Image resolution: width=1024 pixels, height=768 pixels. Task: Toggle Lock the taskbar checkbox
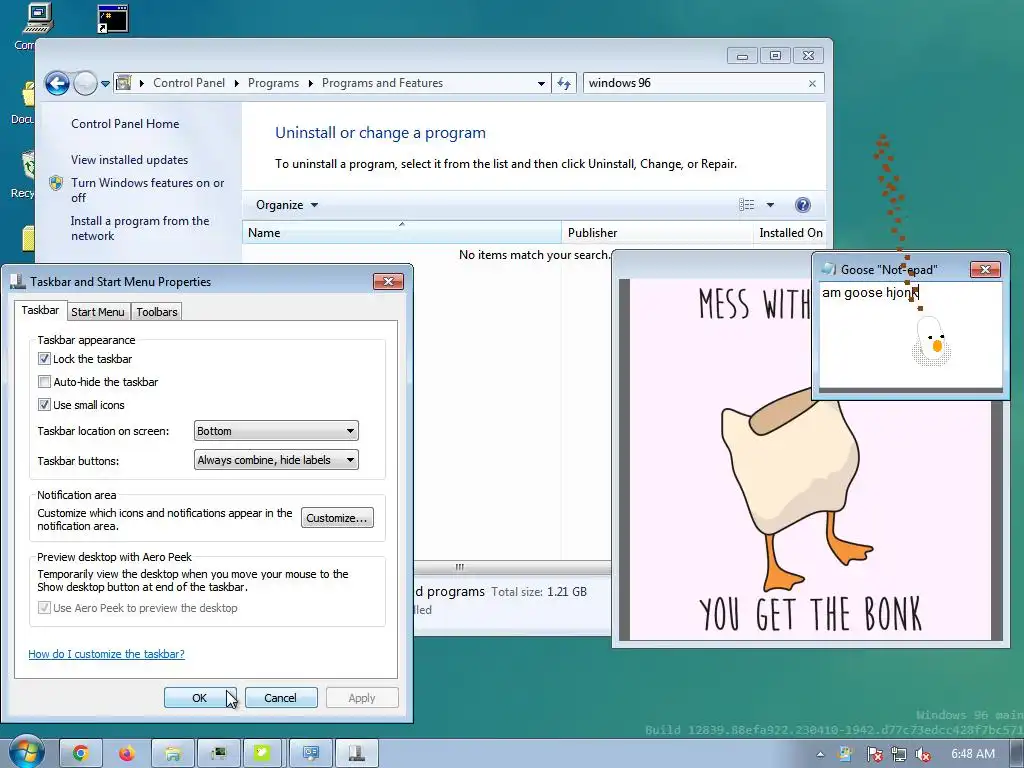44,359
